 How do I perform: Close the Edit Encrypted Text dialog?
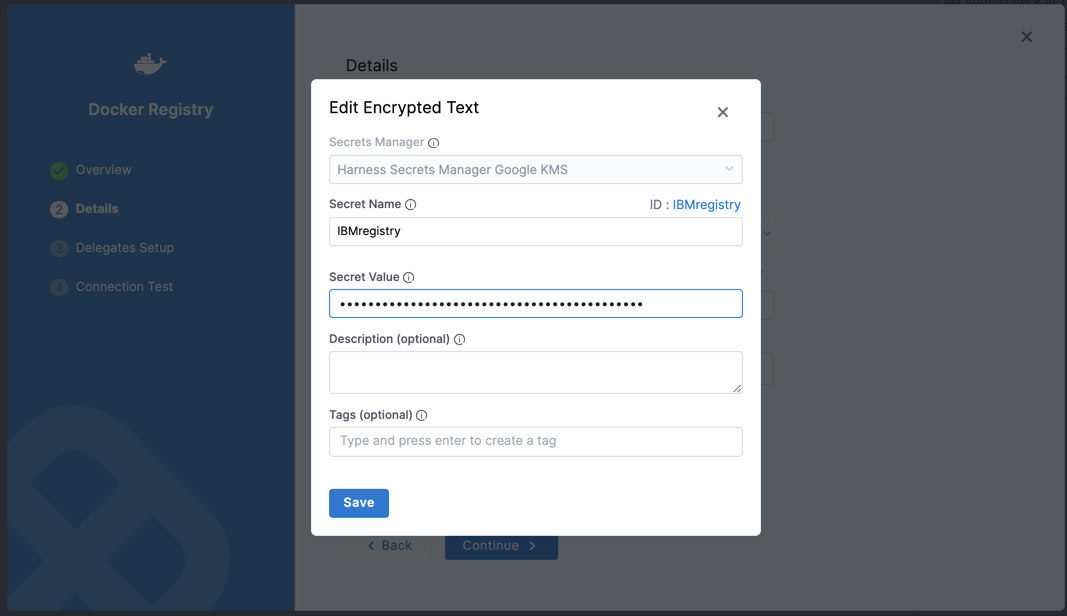(x=722, y=112)
